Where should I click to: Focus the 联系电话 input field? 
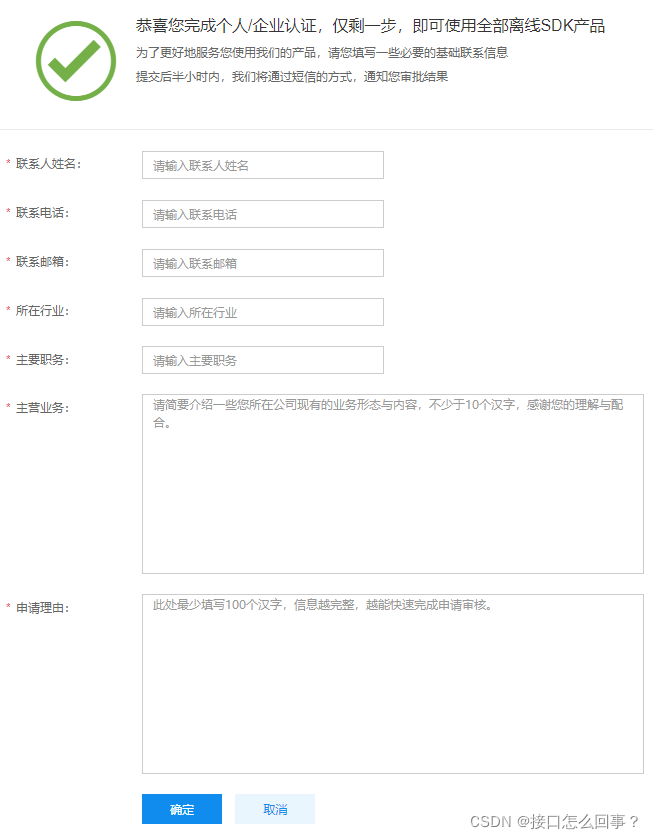click(x=263, y=214)
